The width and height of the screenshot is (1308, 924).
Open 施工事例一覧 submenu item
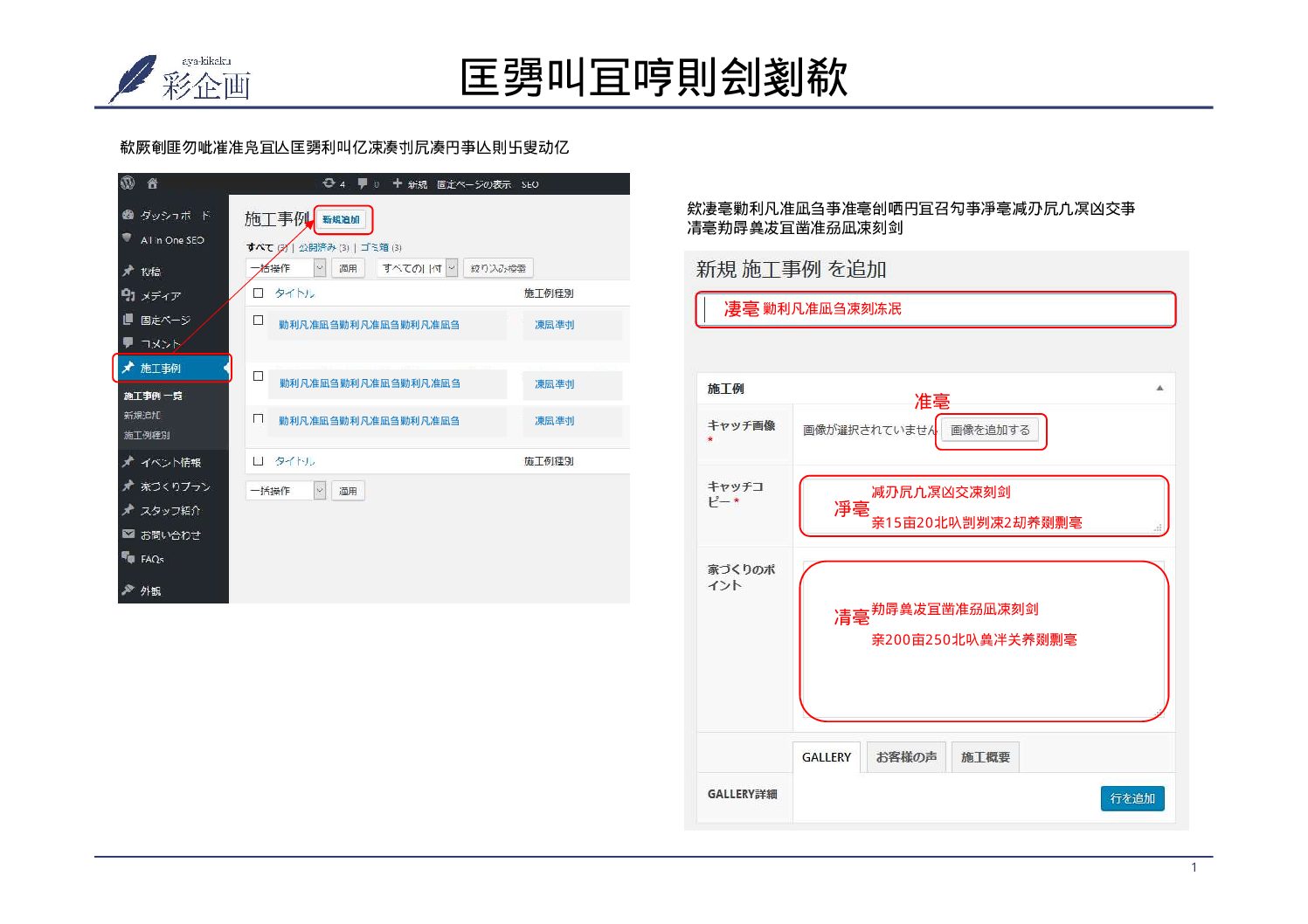(153, 396)
